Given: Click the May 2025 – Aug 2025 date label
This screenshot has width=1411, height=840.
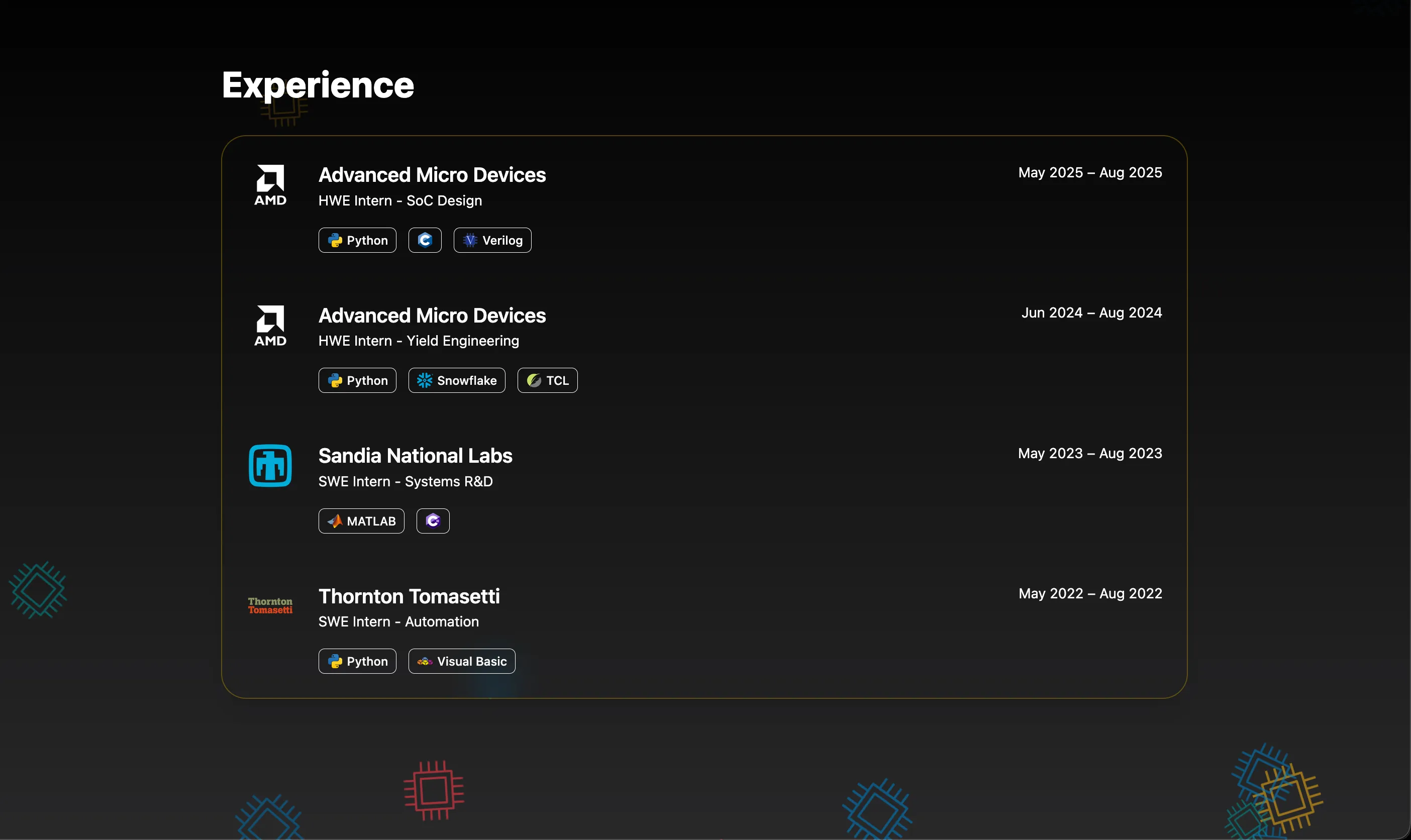Looking at the screenshot, I should [1089, 172].
